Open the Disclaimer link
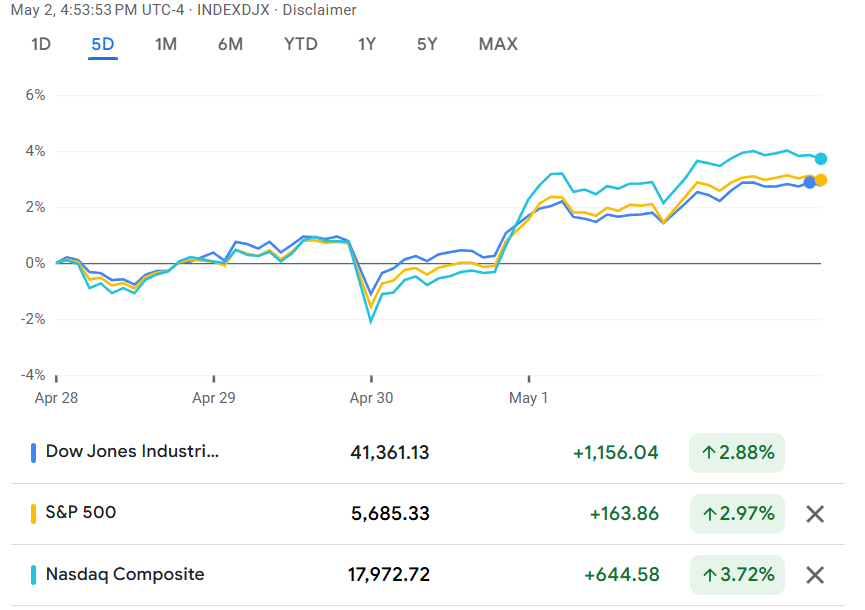 point(319,10)
